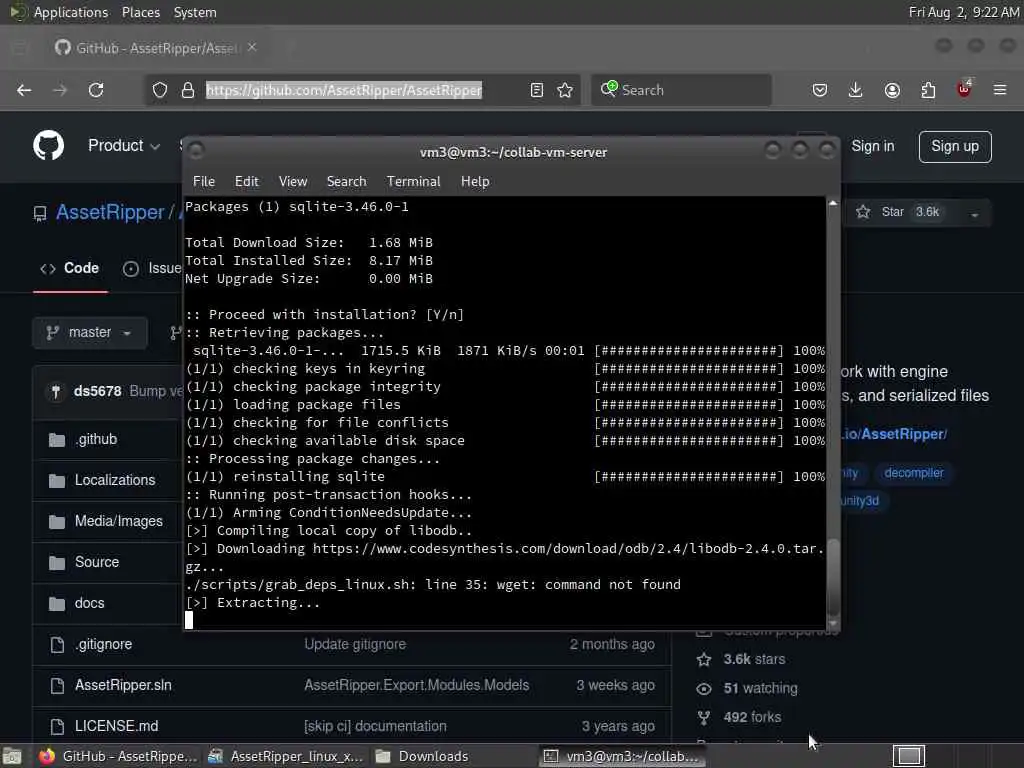Open commit message Update gitignore
This screenshot has height=768, width=1024.
(355, 645)
